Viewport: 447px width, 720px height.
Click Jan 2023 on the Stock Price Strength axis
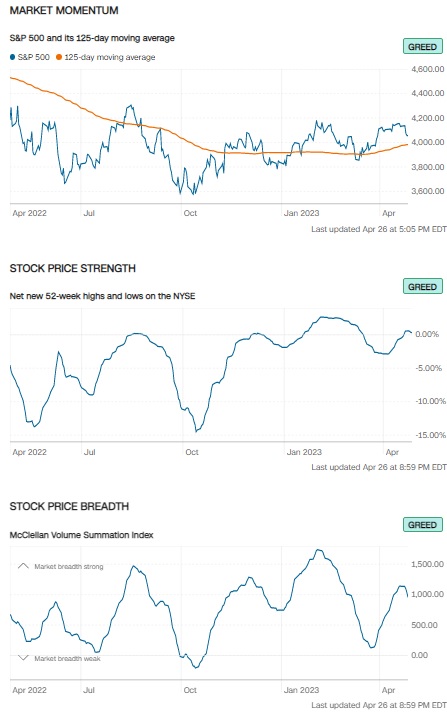pos(304,452)
